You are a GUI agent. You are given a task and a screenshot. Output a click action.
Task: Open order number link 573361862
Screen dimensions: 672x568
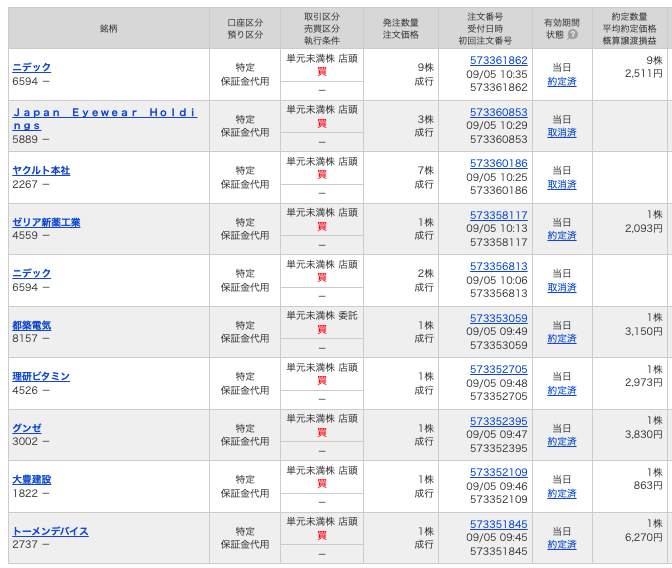(x=498, y=60)
